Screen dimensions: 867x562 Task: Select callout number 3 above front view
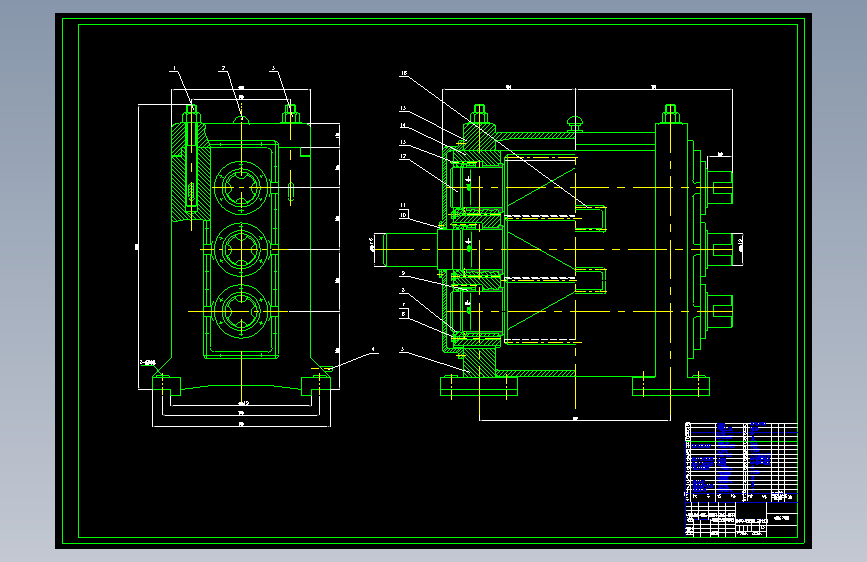273,69
